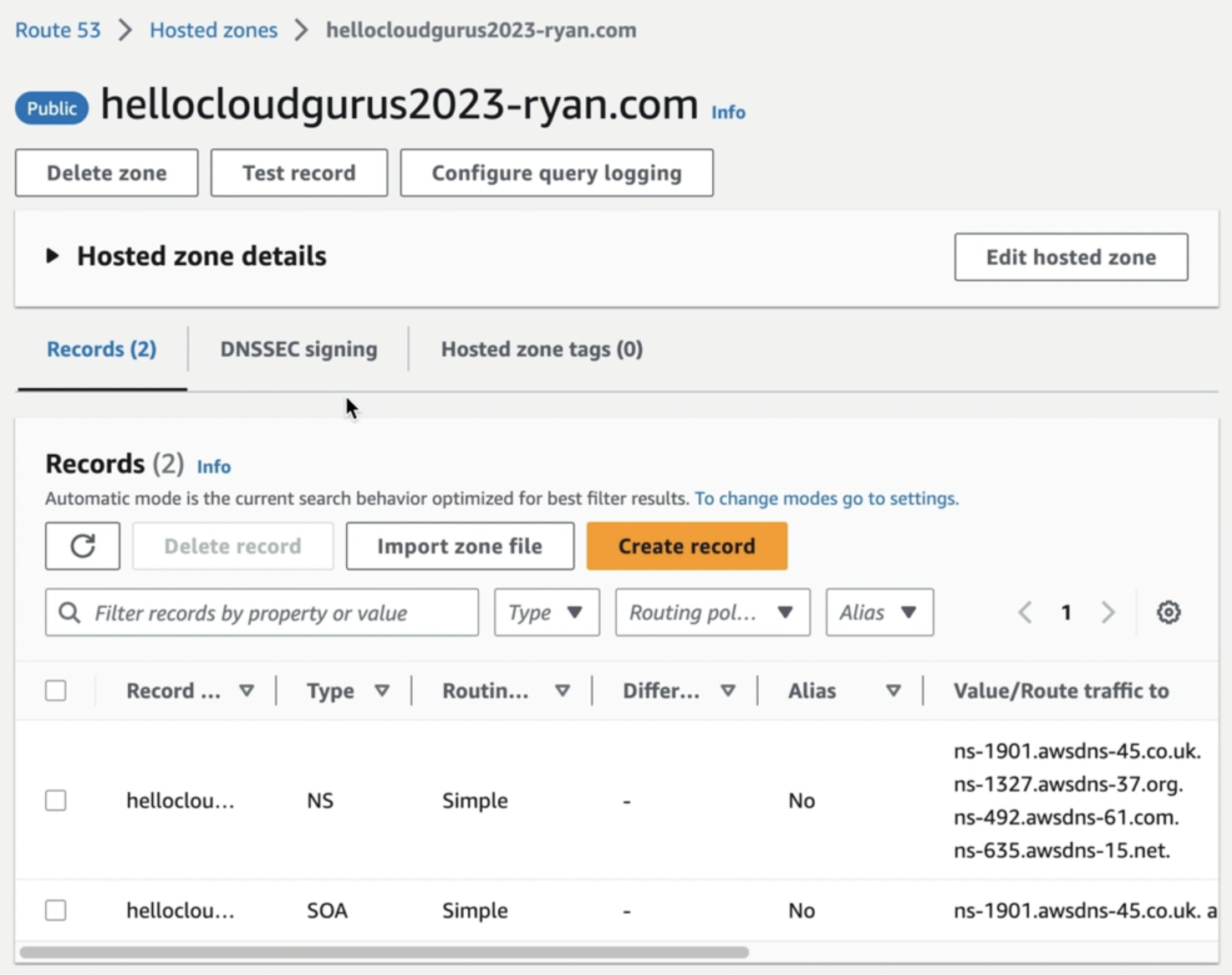Click the refresh records icon button
The image size is (1232, 975).
pos(83,546)
